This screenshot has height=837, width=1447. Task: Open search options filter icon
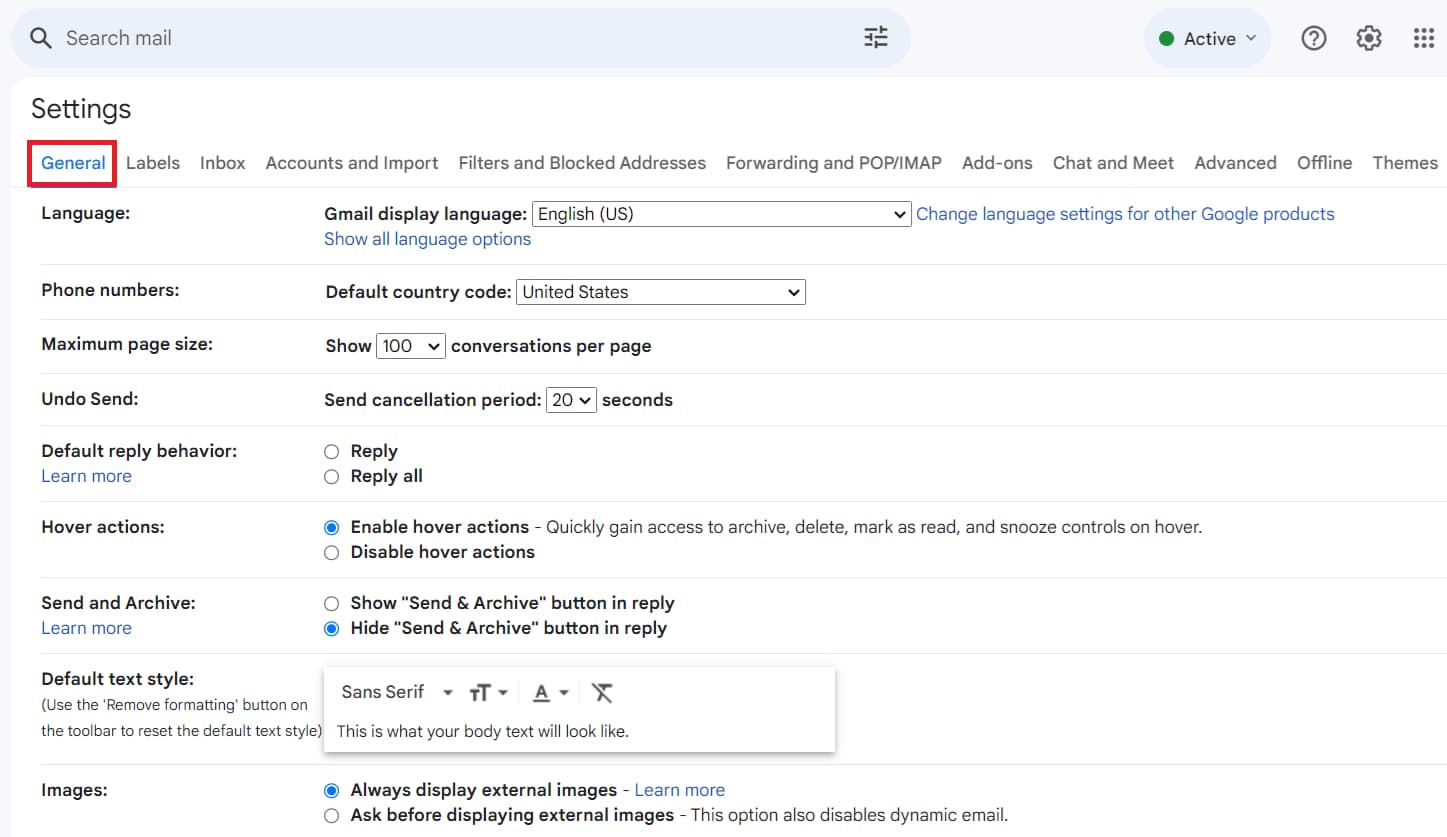pos(876,38)
